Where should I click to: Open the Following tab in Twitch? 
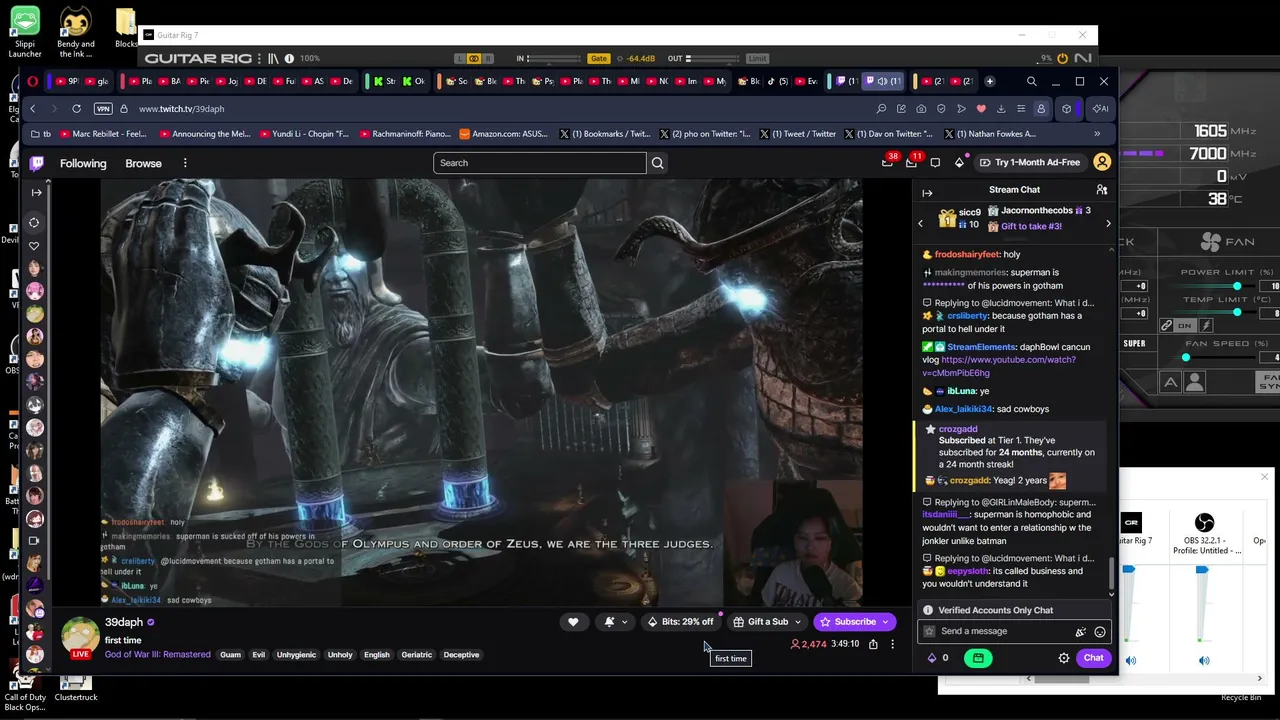83,163
